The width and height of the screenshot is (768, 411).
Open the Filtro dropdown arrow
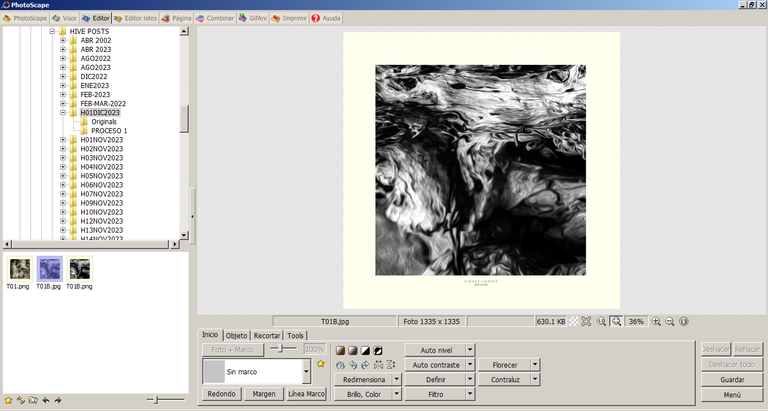click(470, 394)
